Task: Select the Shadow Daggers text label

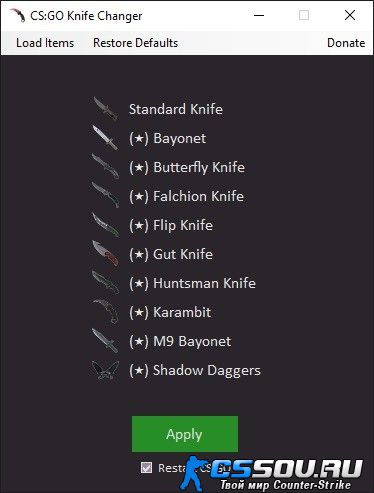Action: [207, 371]
